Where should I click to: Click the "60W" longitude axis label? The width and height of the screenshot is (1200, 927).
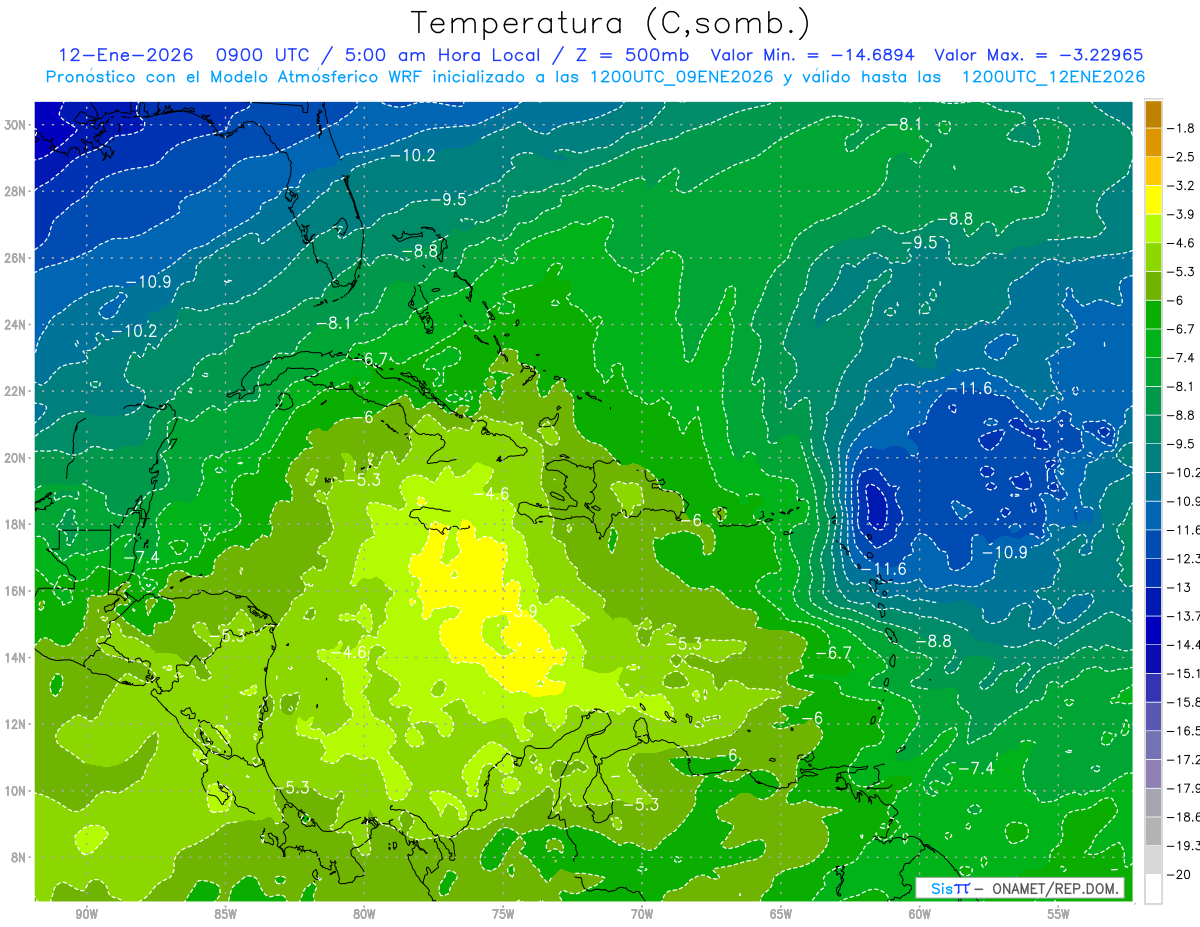click(920, 914)
